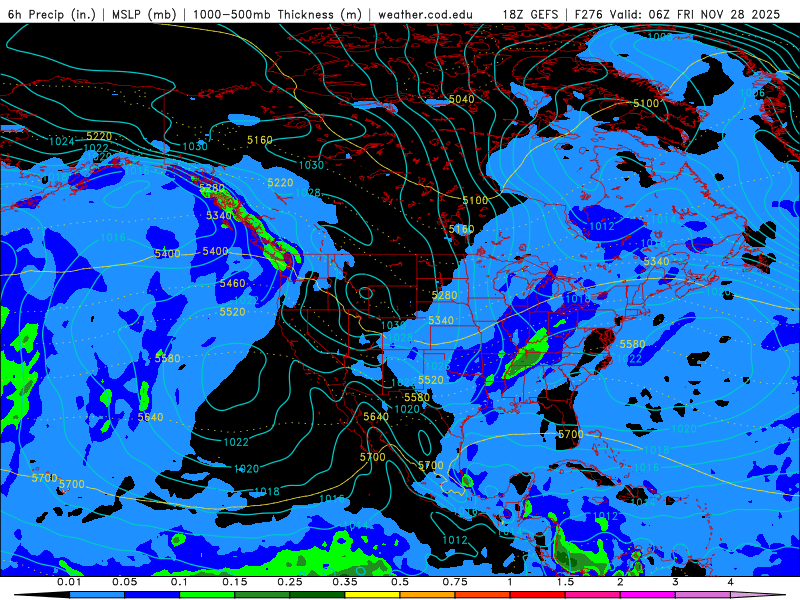Click the '5040' thickness contour label
The width and height of the screenshot is (800, 600).
coord(461,99)
